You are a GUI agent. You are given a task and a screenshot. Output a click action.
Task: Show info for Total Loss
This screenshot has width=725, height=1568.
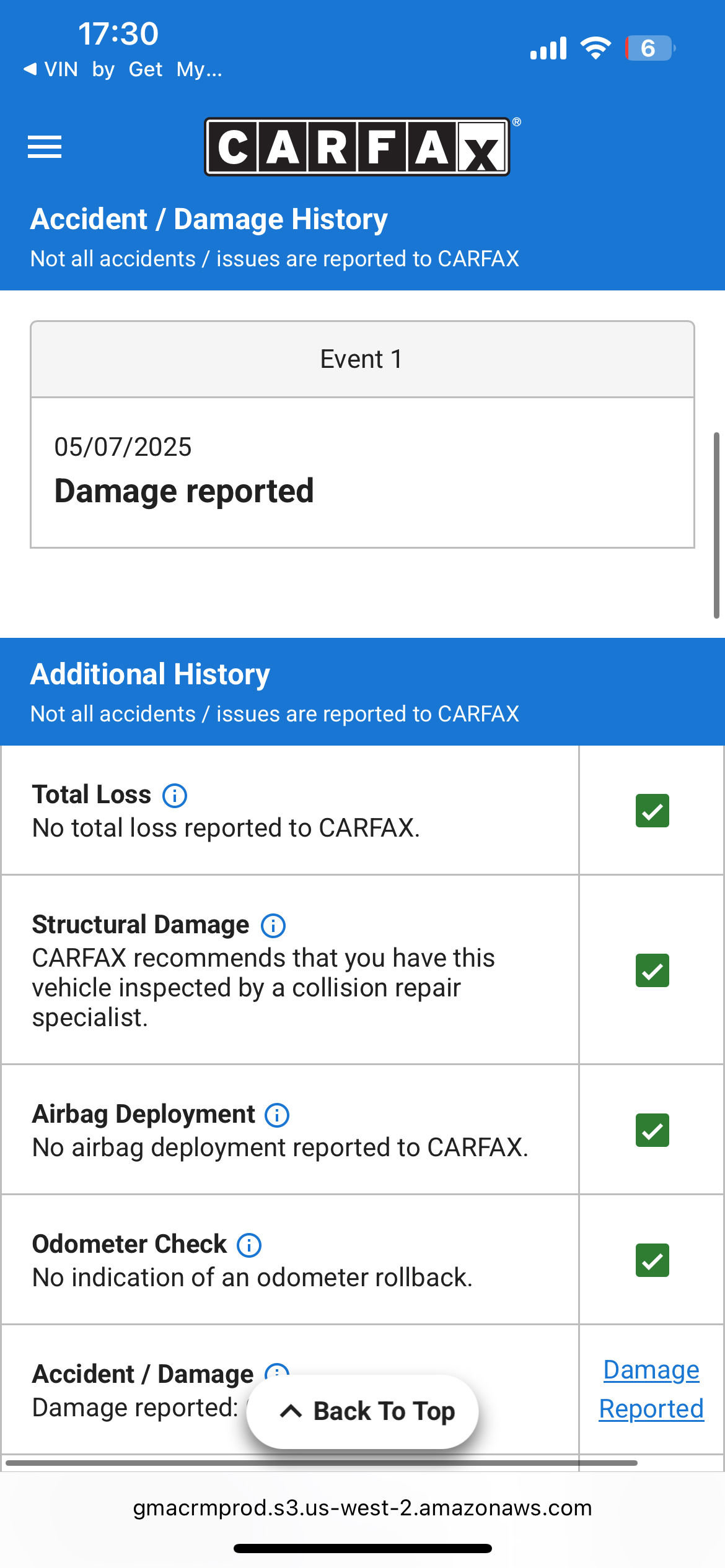click(175, 795)
